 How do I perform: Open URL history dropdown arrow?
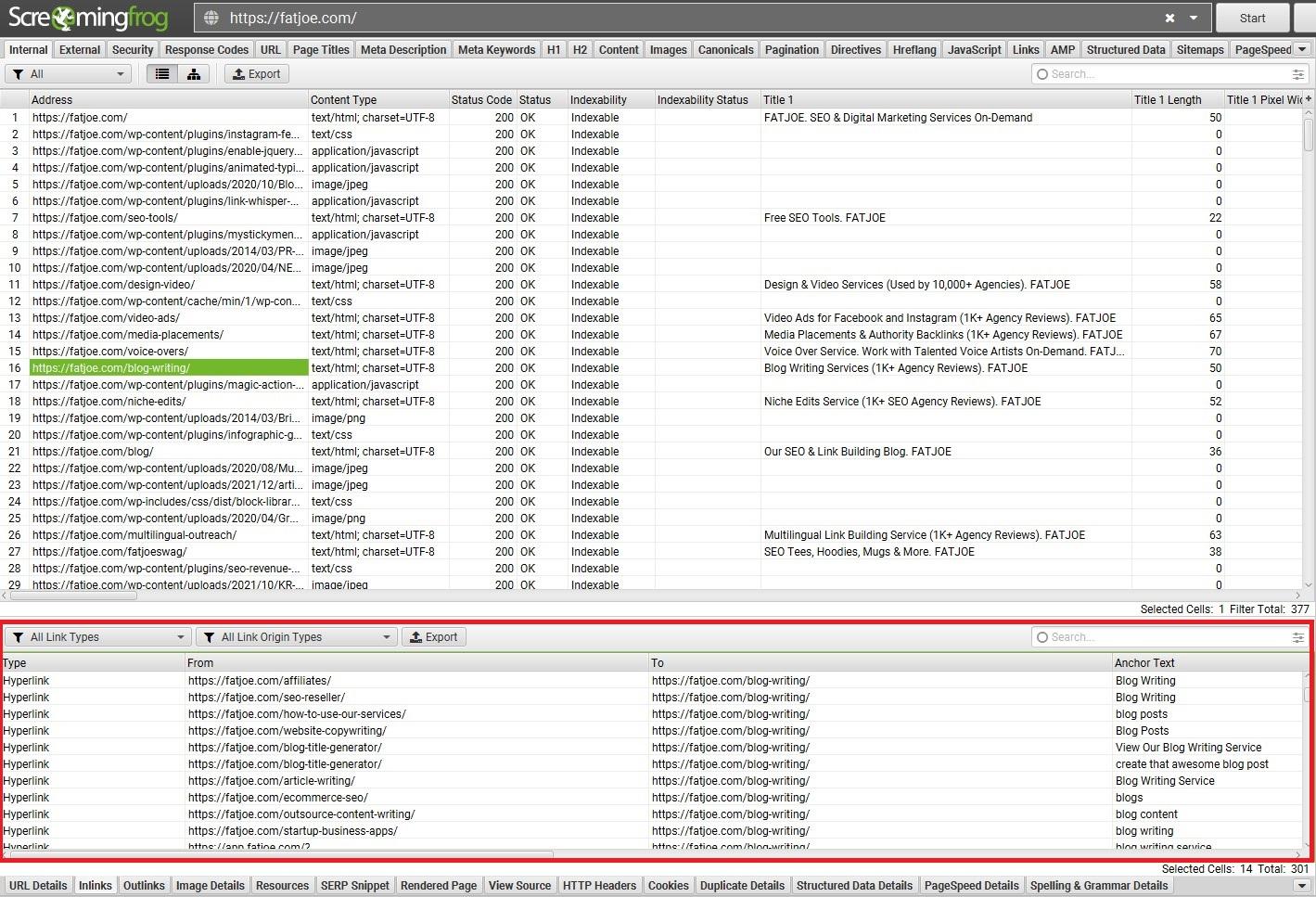pyautogui.click(x=1194, y=18)
